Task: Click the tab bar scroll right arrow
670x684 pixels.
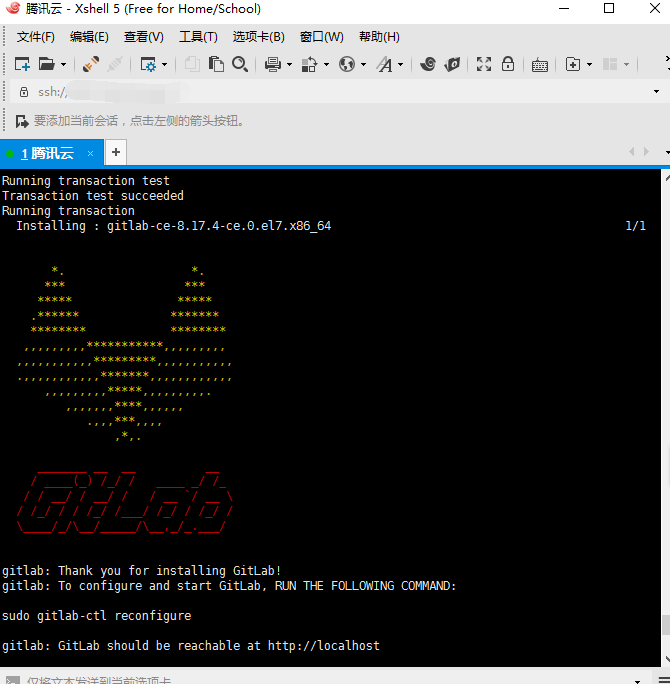Action: tap(646, 152)
